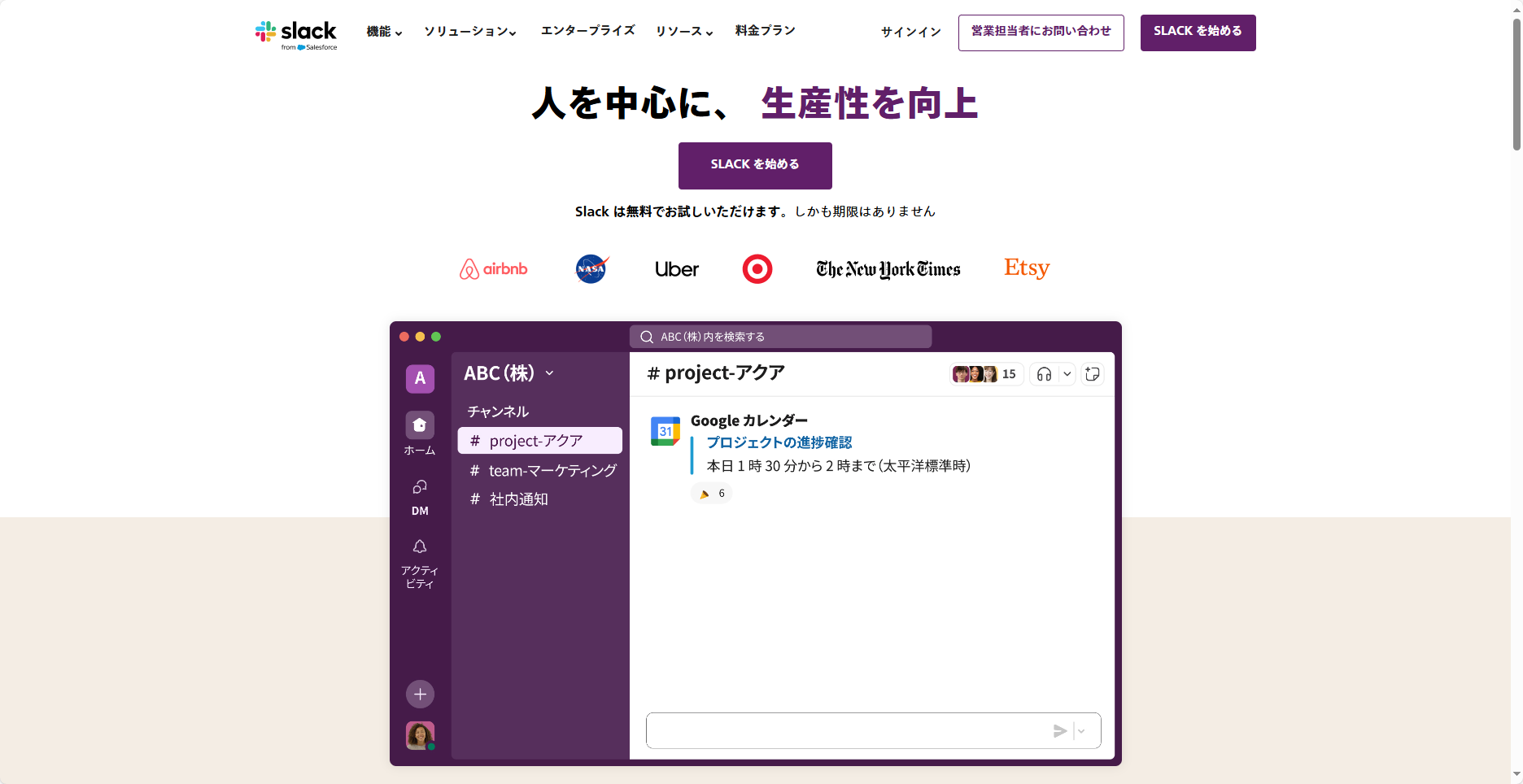Click the hero SLACK を始める button
The height and width of the screenshot is (784, 1523).
pos(755,165)
